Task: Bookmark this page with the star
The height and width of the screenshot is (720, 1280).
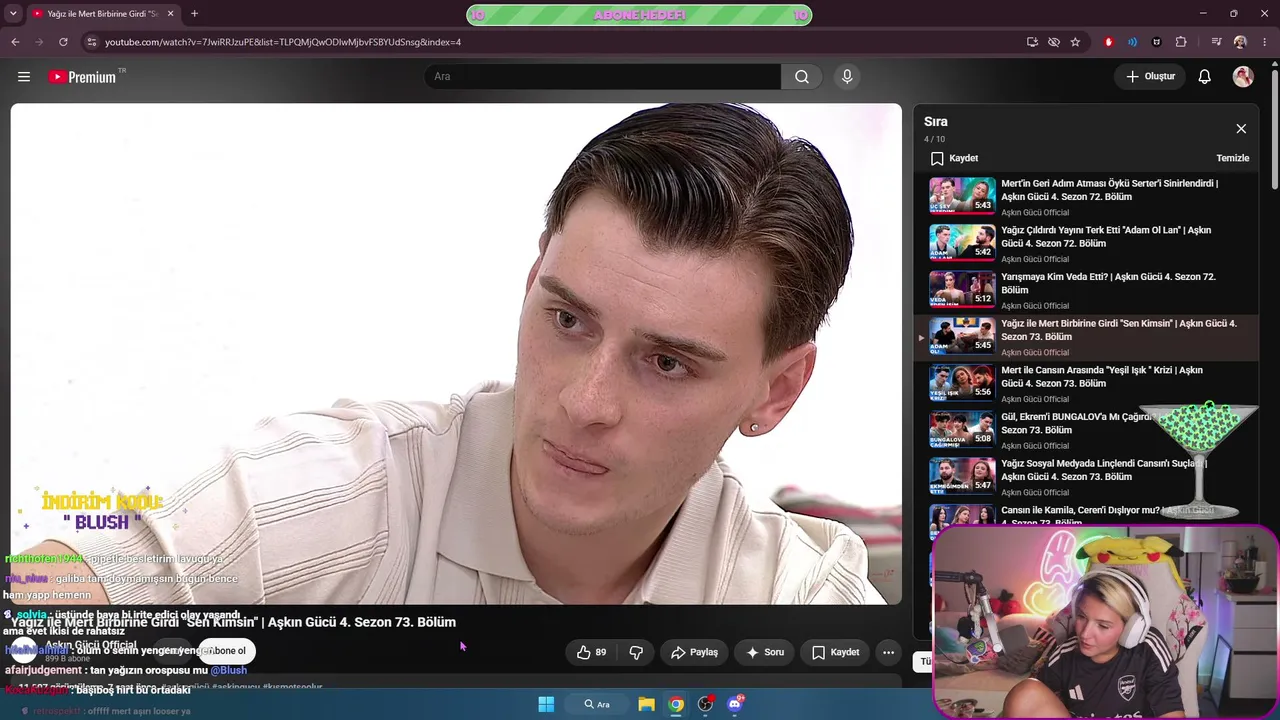Action: tap(1075, 42)
